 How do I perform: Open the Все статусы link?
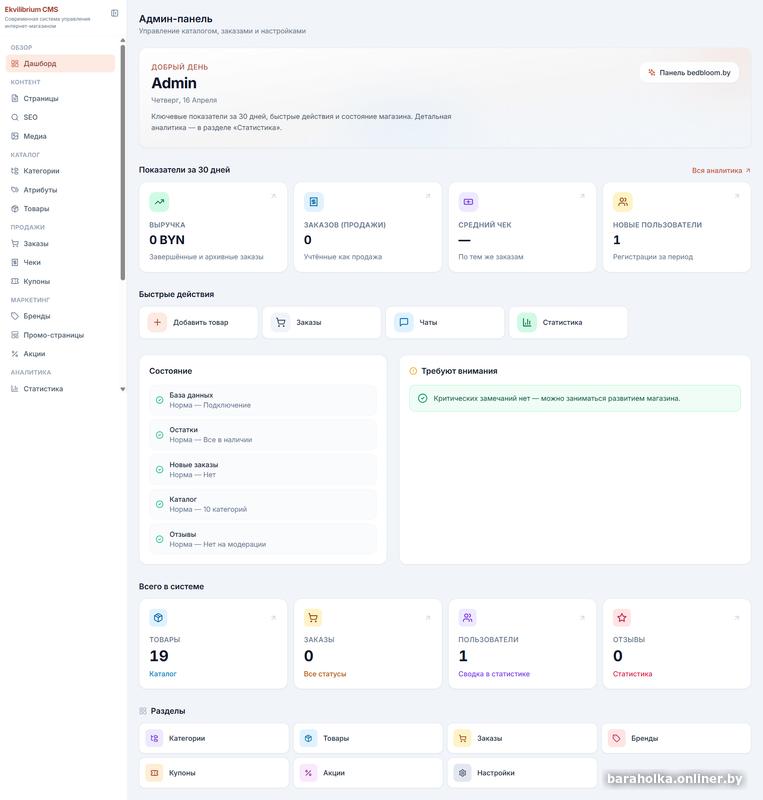[325, 674]
